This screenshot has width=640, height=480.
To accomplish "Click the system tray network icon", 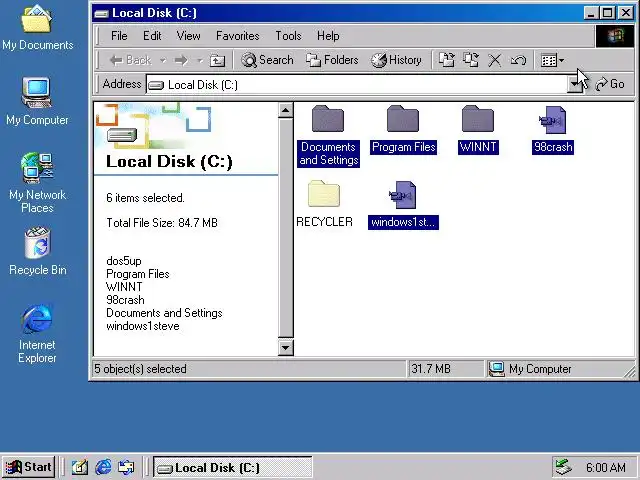I will (x=564, y=467).
